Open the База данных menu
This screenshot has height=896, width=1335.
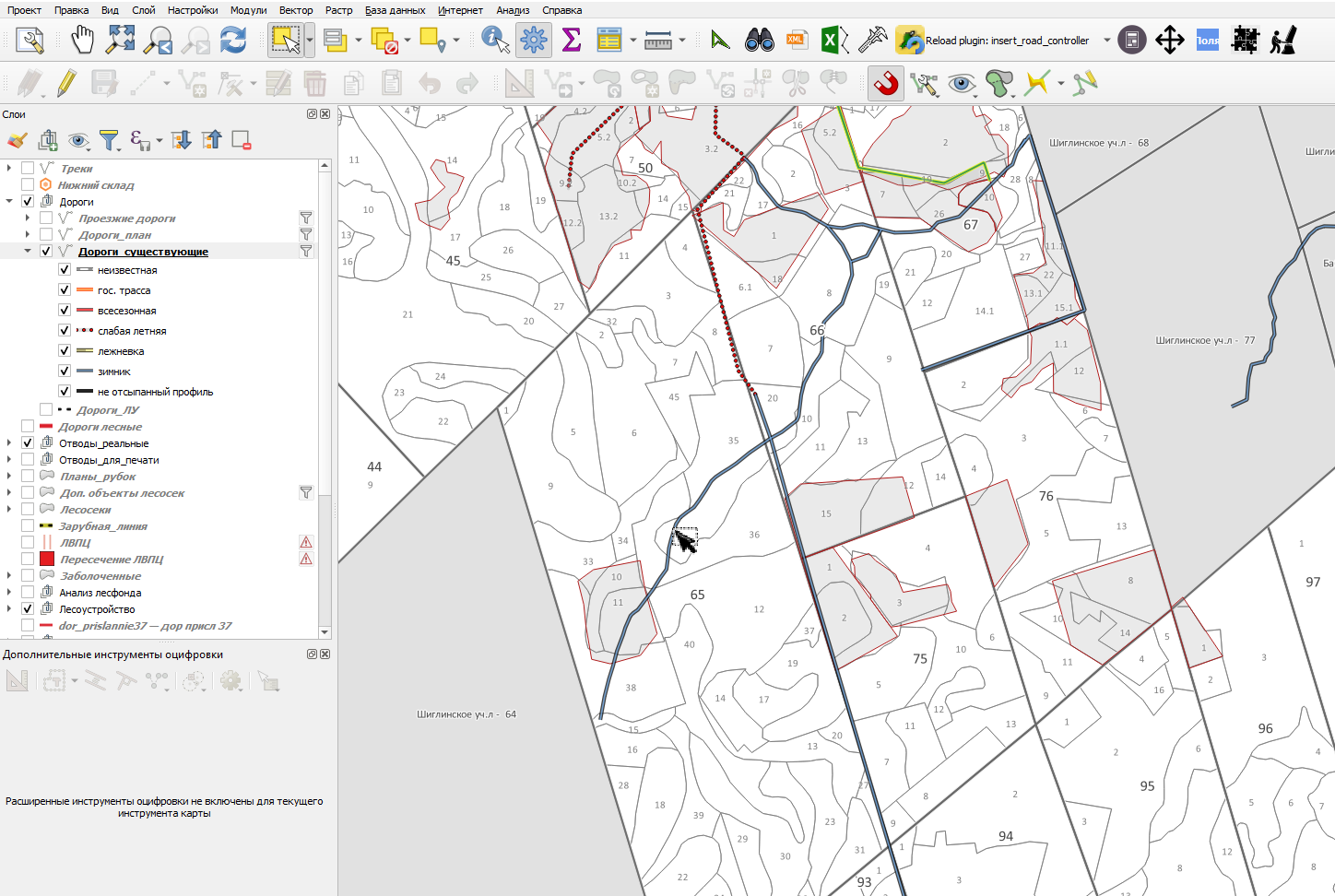[x=395, y=10]
